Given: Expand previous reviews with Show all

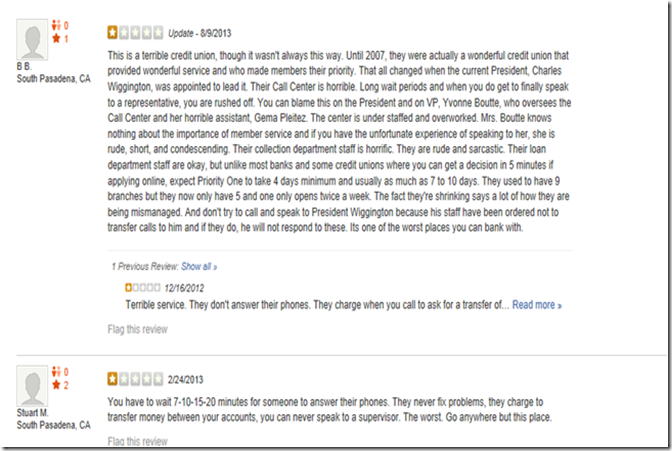Looking at the screenshot, I should (x=199, y=267).
